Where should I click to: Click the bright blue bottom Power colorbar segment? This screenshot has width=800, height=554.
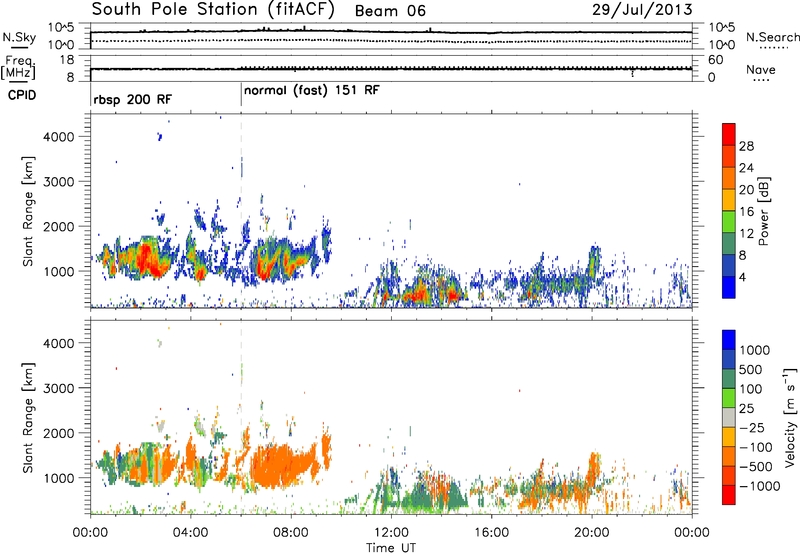[x=729, y=287]
